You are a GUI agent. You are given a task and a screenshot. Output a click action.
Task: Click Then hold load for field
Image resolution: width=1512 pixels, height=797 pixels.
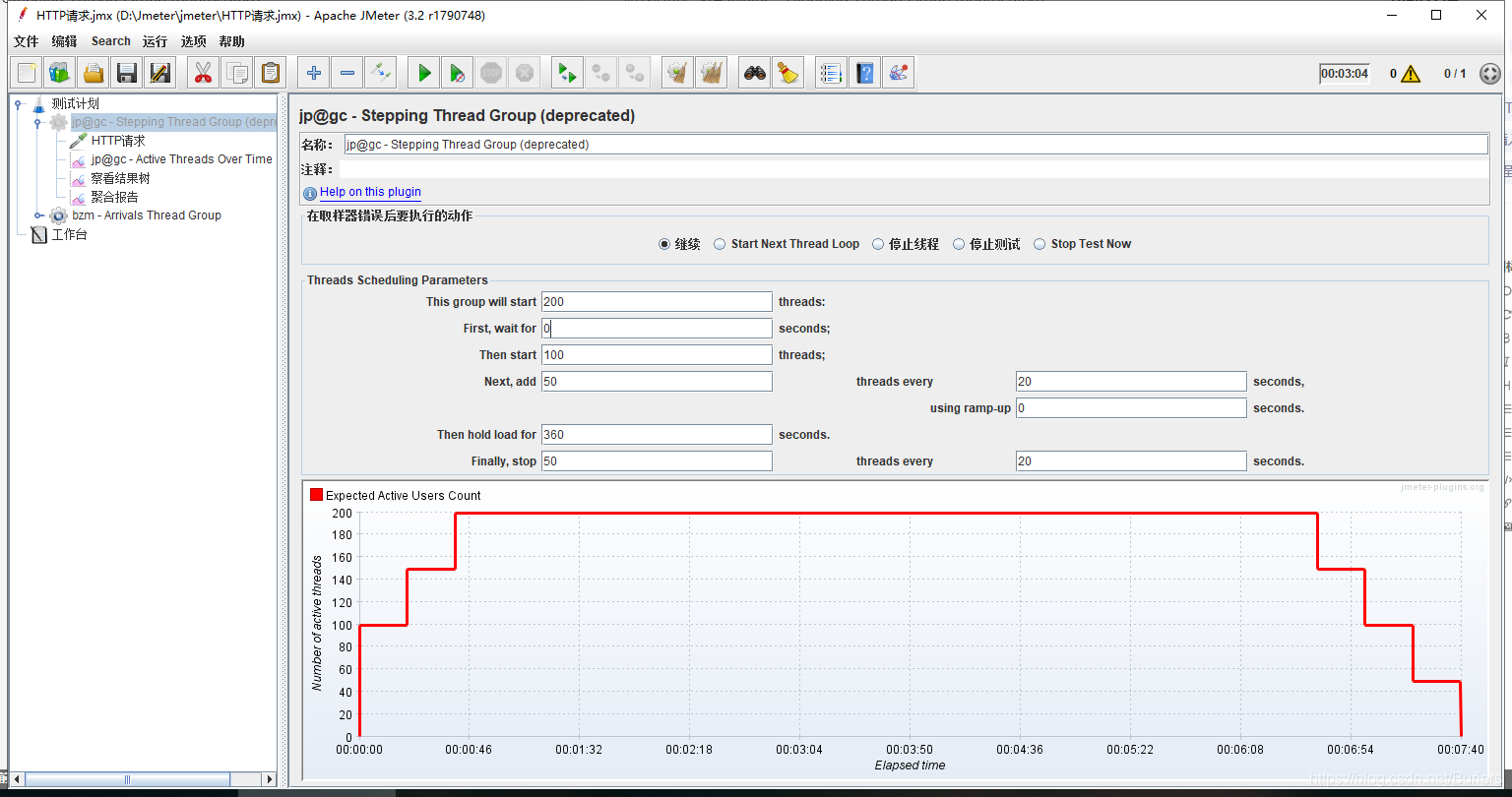(x=657, y=435)
